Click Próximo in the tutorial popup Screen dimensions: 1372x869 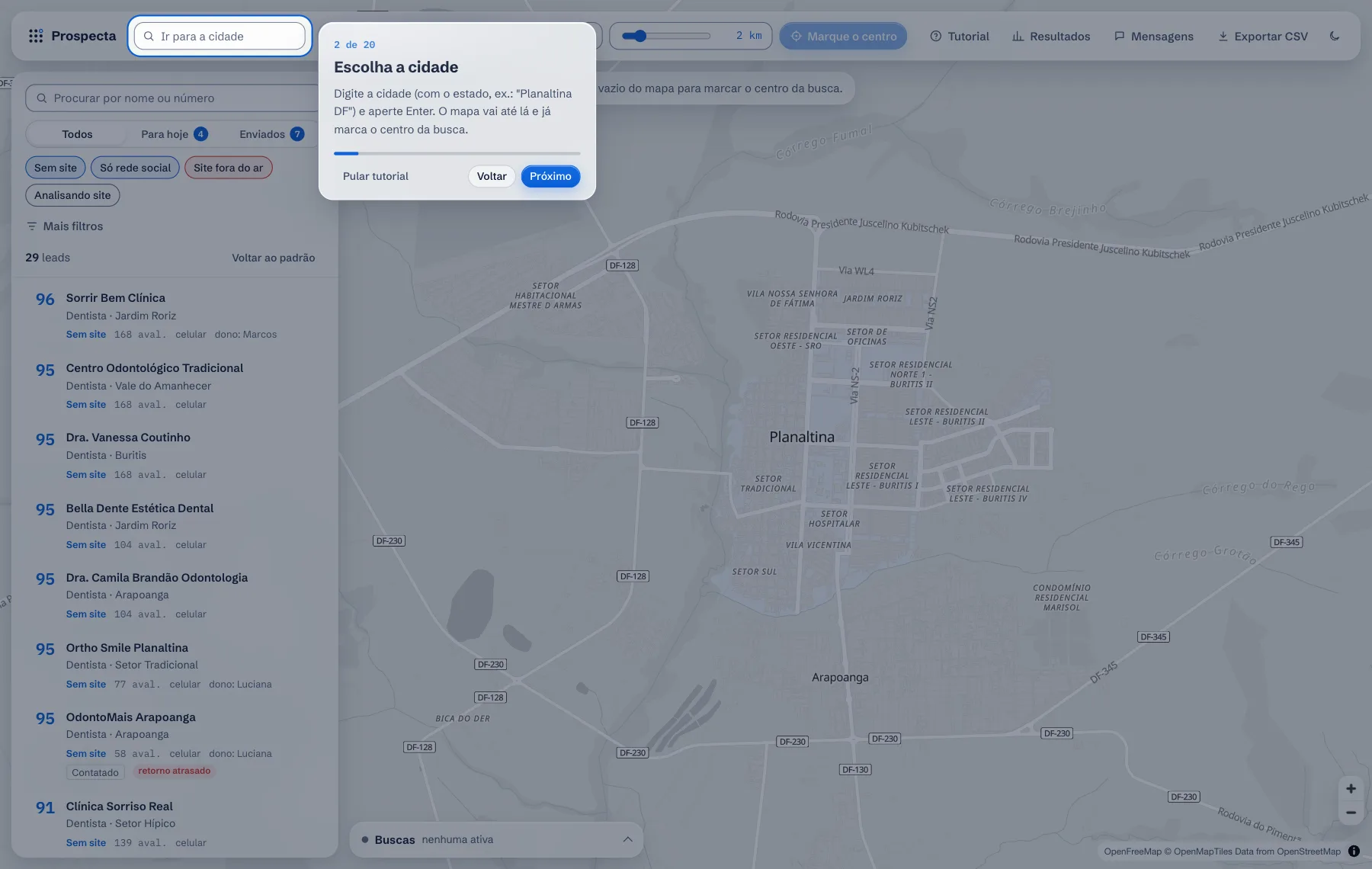(550, 176)
